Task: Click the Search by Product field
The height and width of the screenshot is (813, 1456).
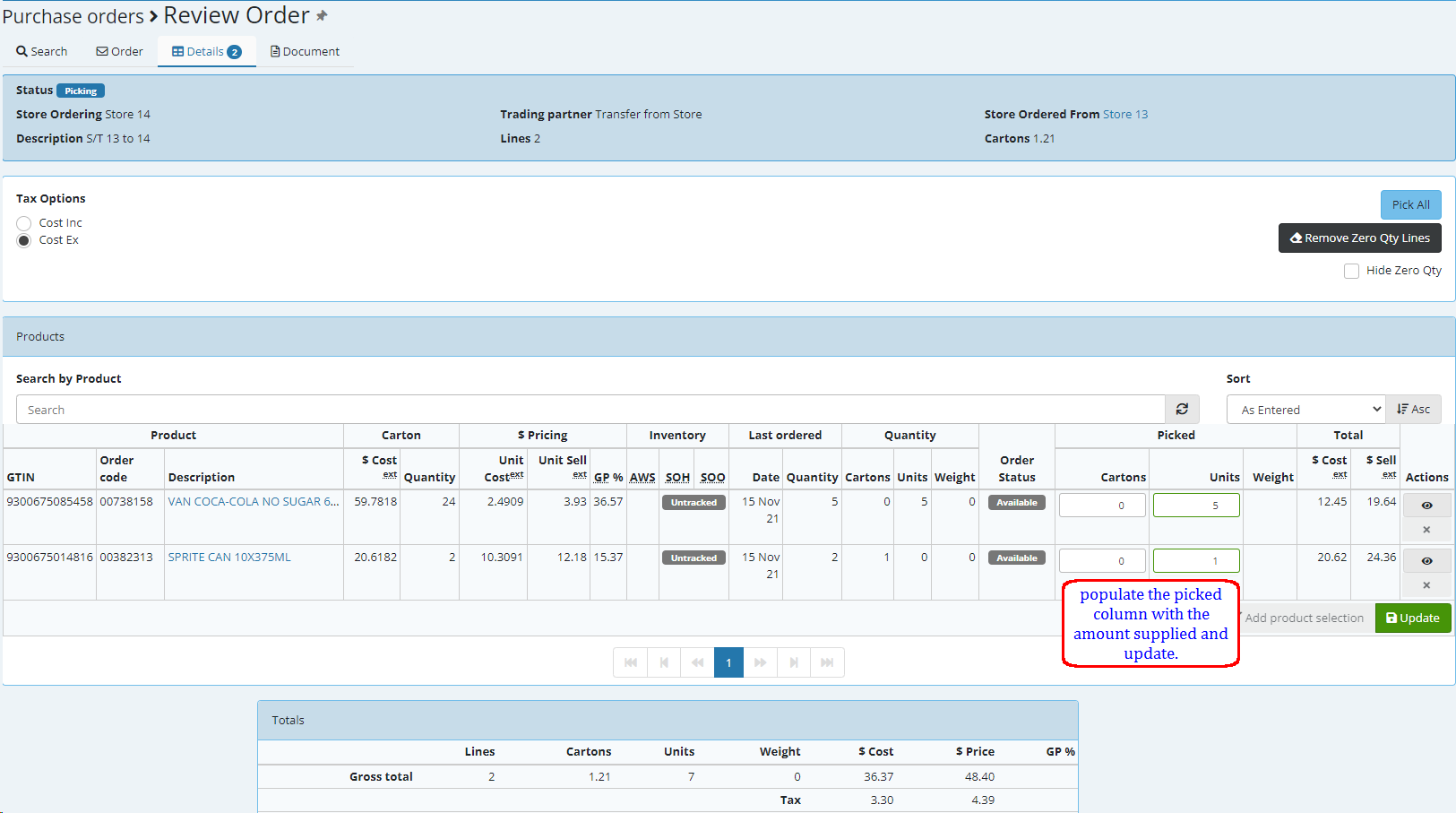Action: 590,410
